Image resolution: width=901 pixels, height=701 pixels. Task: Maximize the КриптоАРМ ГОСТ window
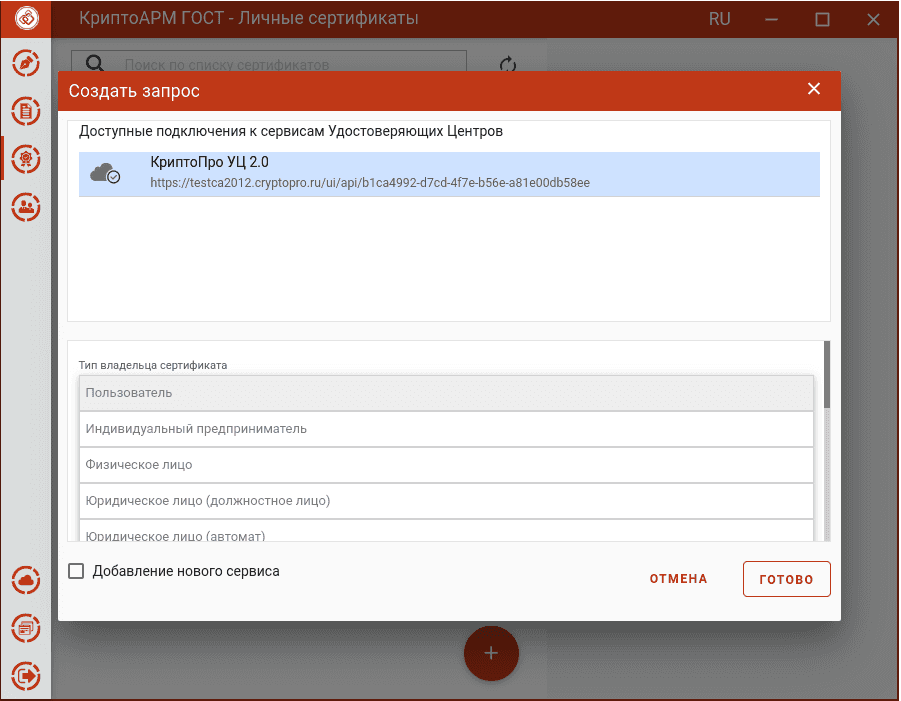coord(822,20)
